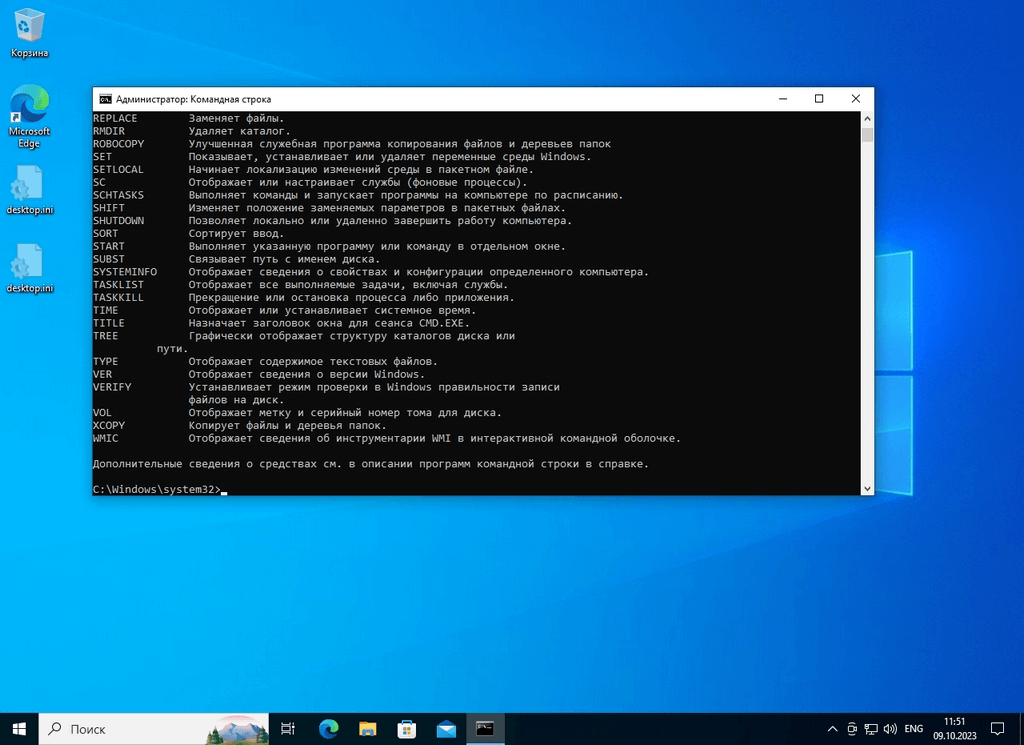Image resolution: width=1024 pixels, height=745 pixels.
Task: Launch Microsoft Edge from desktop shortcut
Action: click(x=29, y=117)
